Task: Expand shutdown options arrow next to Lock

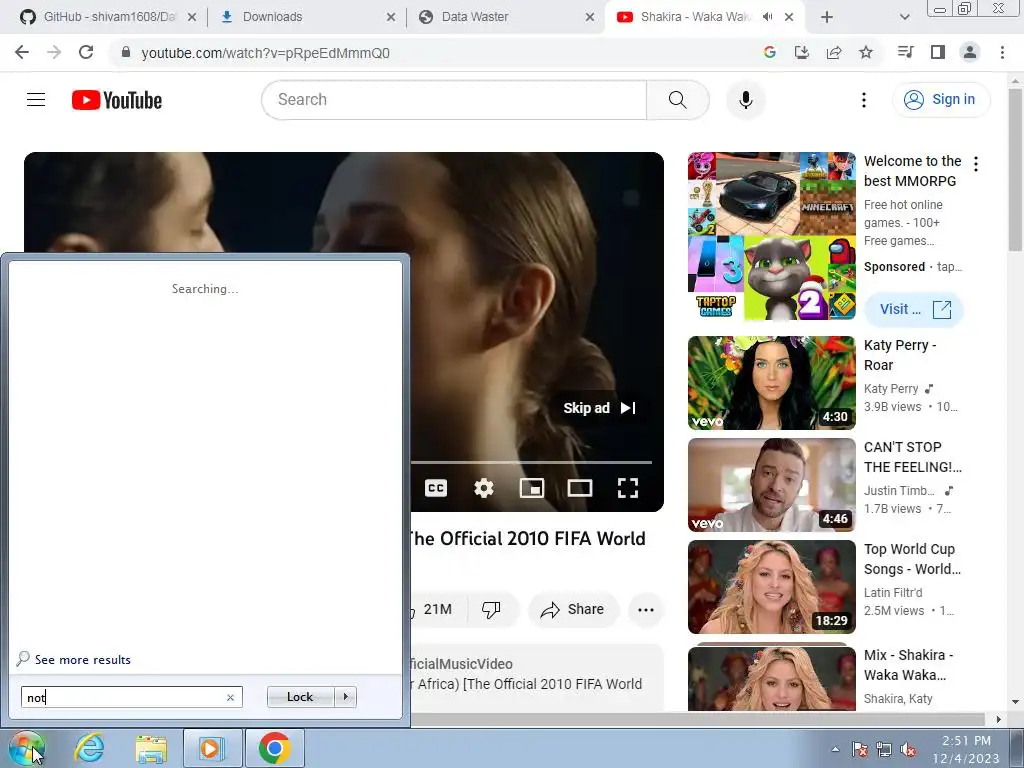Action: click(345, 697)
